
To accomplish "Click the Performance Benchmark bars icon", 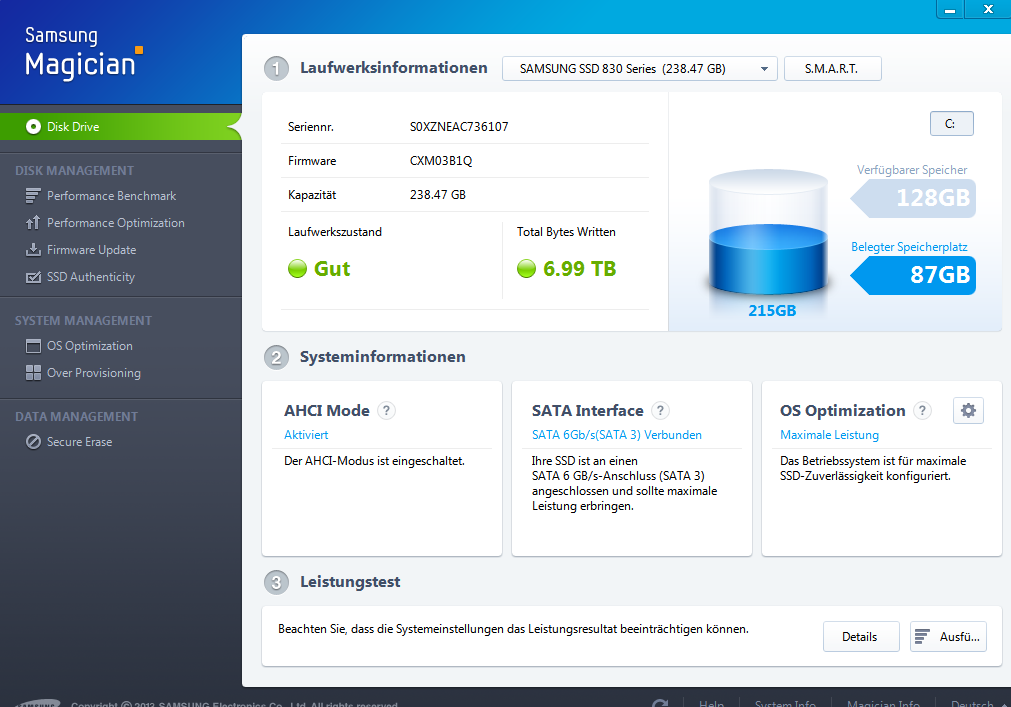I will tap(33, 195).
